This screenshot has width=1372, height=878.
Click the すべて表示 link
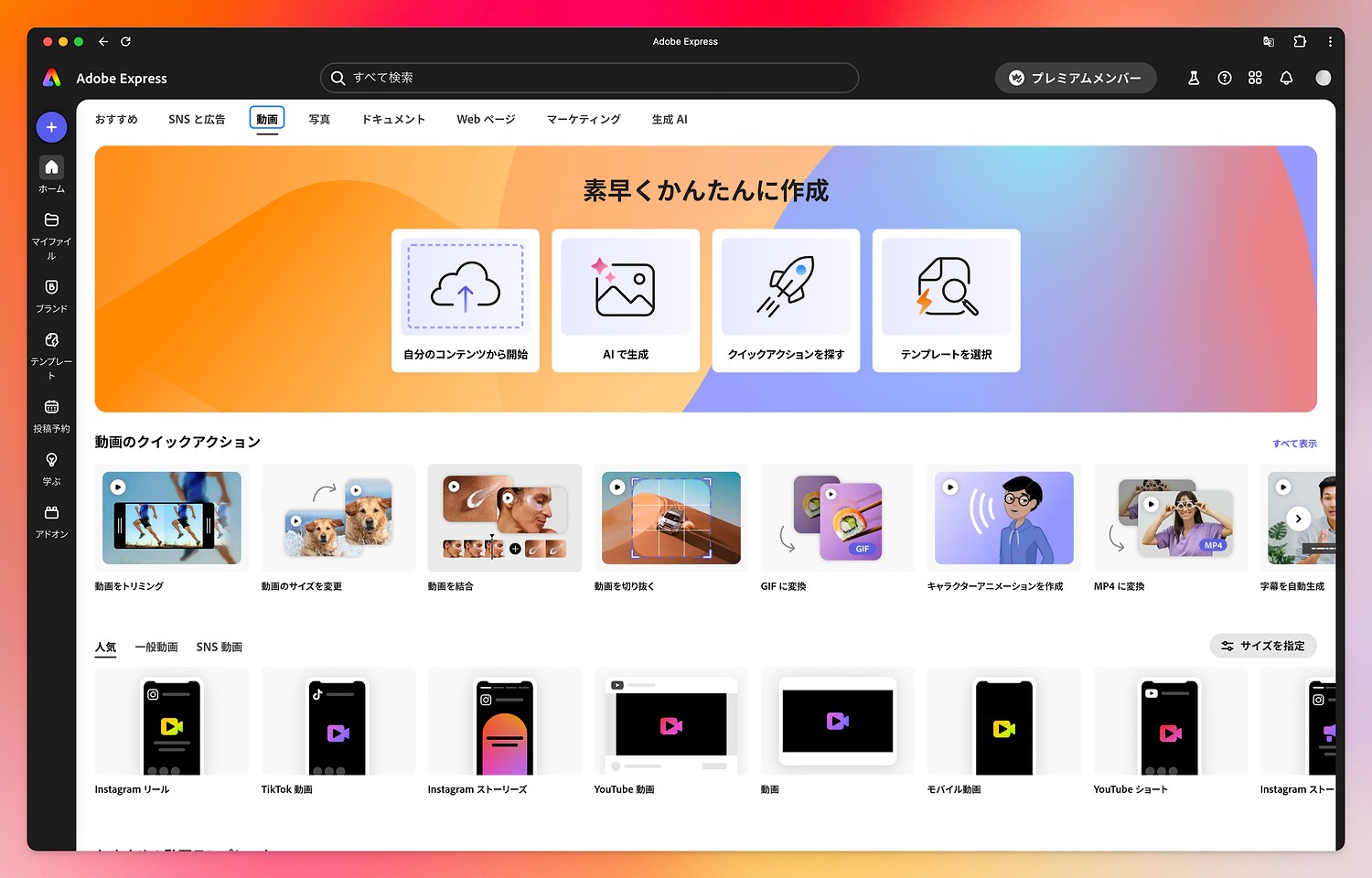1294,444
